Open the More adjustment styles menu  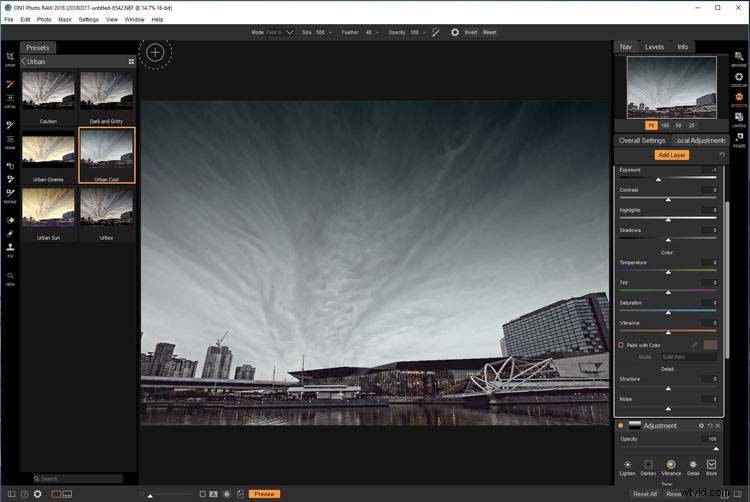point(711,467)
